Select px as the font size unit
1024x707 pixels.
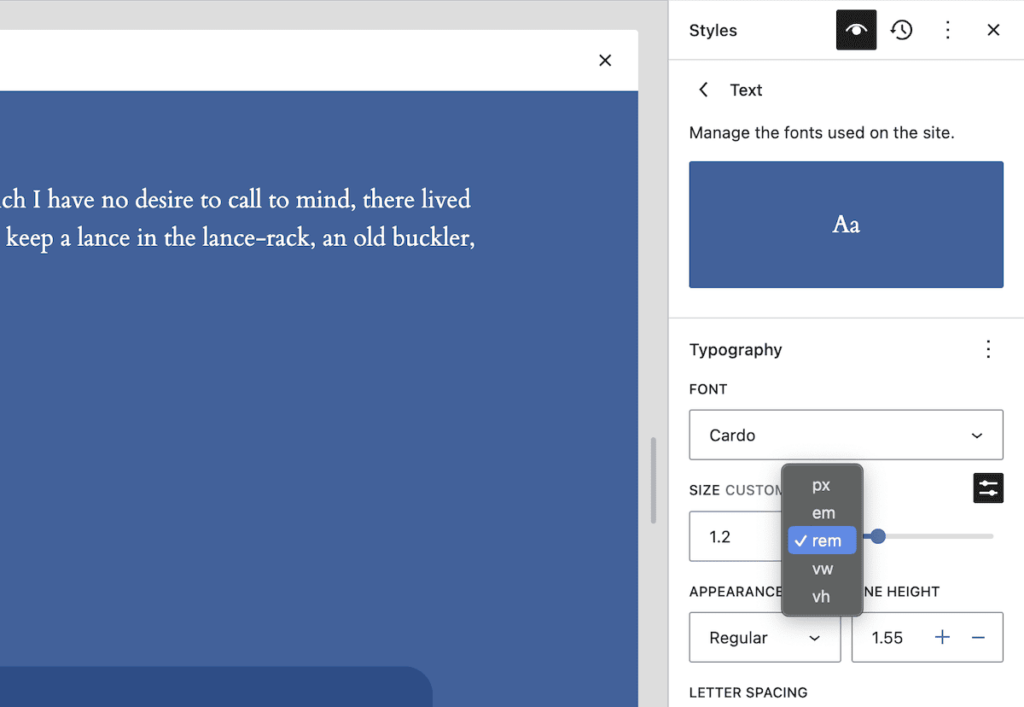(x=821, y=485)
